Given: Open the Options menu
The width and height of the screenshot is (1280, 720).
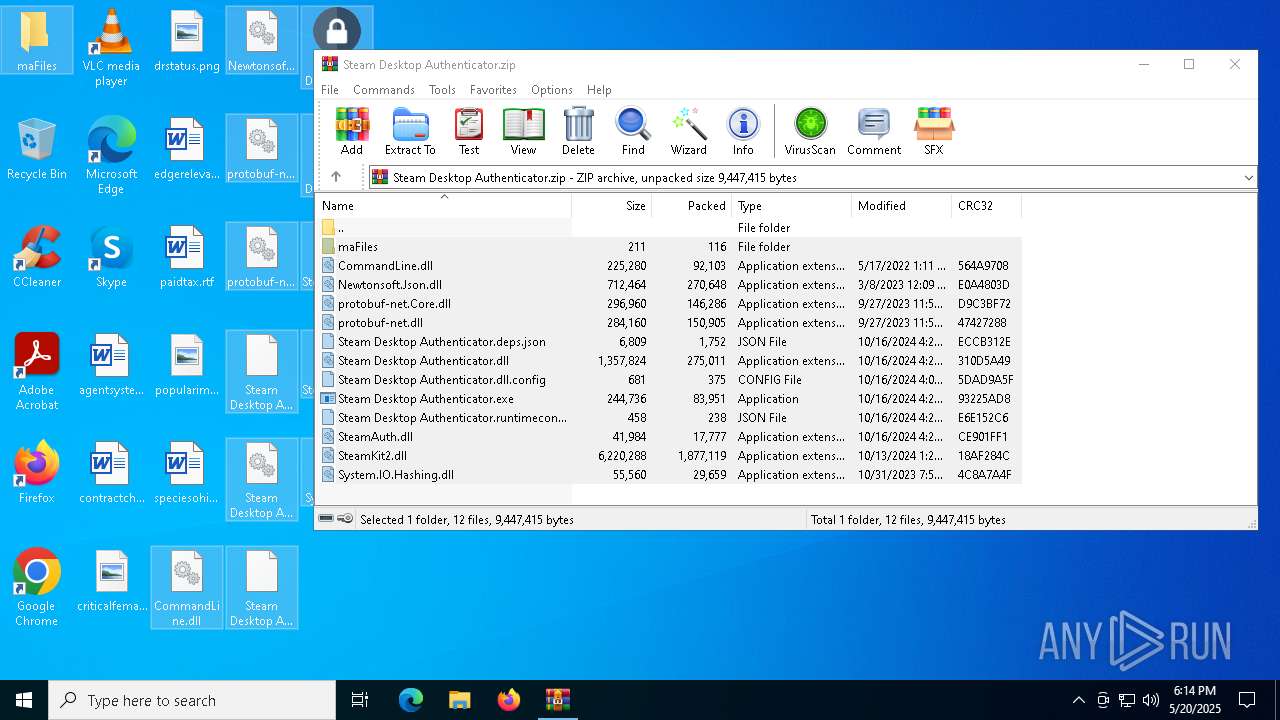Looking at the screenshot, I should click(552, 90).
